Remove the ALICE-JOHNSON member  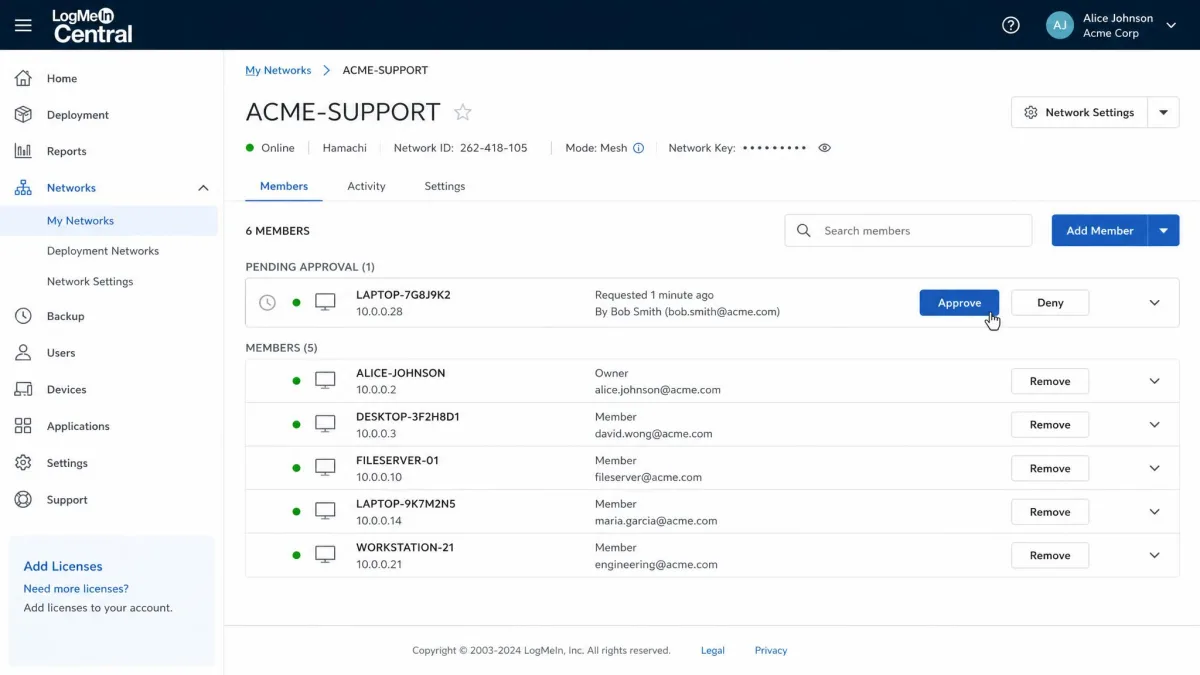tap(1050, 381)
